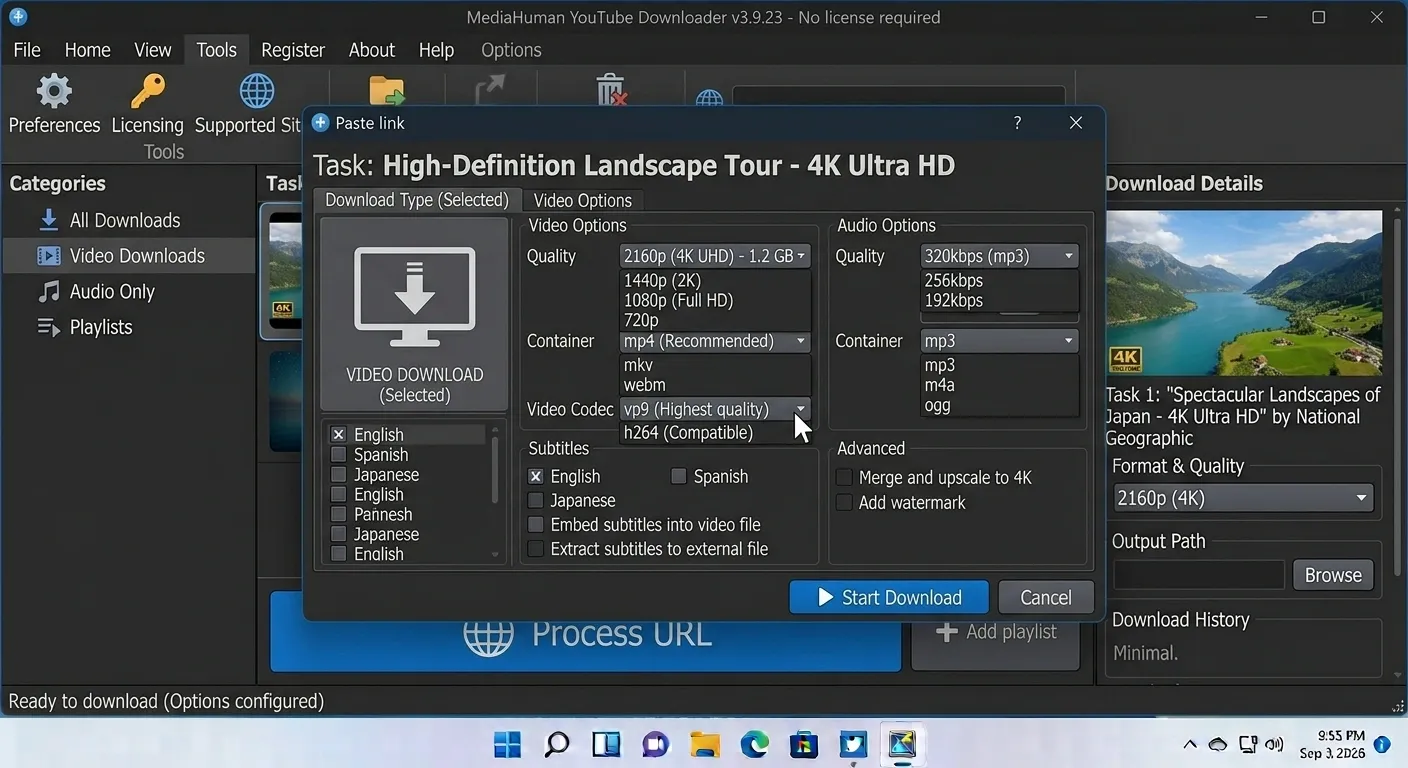
Task: Switch to Video Options tab
Action: click(x=583, y=200)
